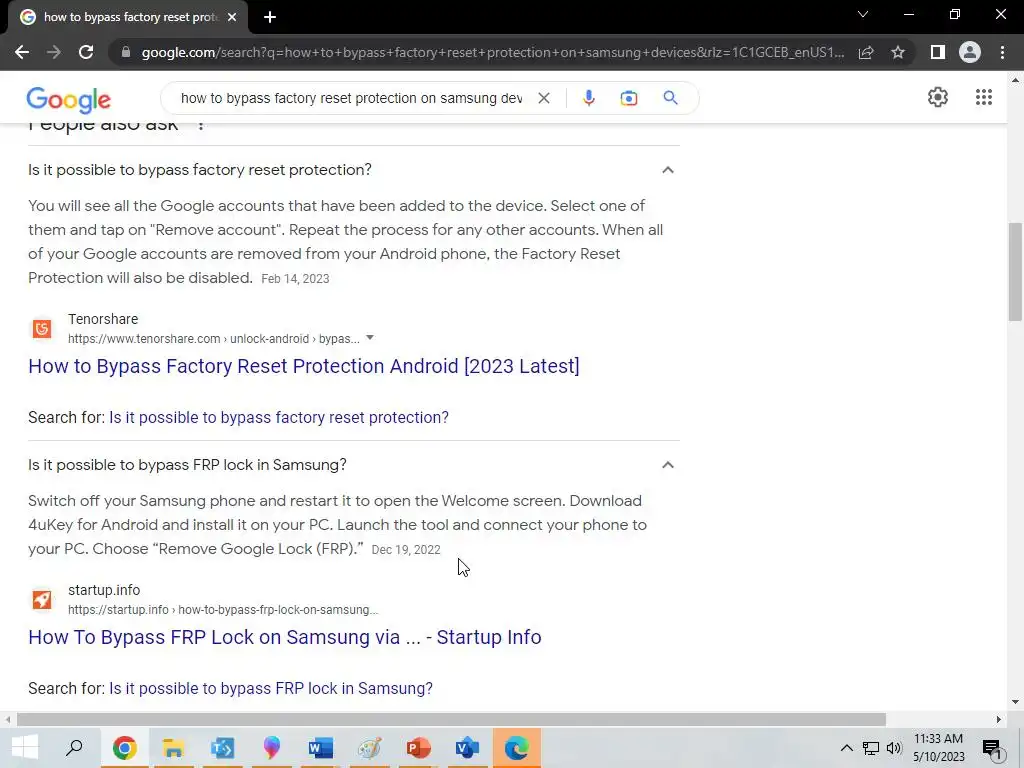1024x768 pixels.
Task: Click the vertical scrollbar thumb
Action: 1015,272
